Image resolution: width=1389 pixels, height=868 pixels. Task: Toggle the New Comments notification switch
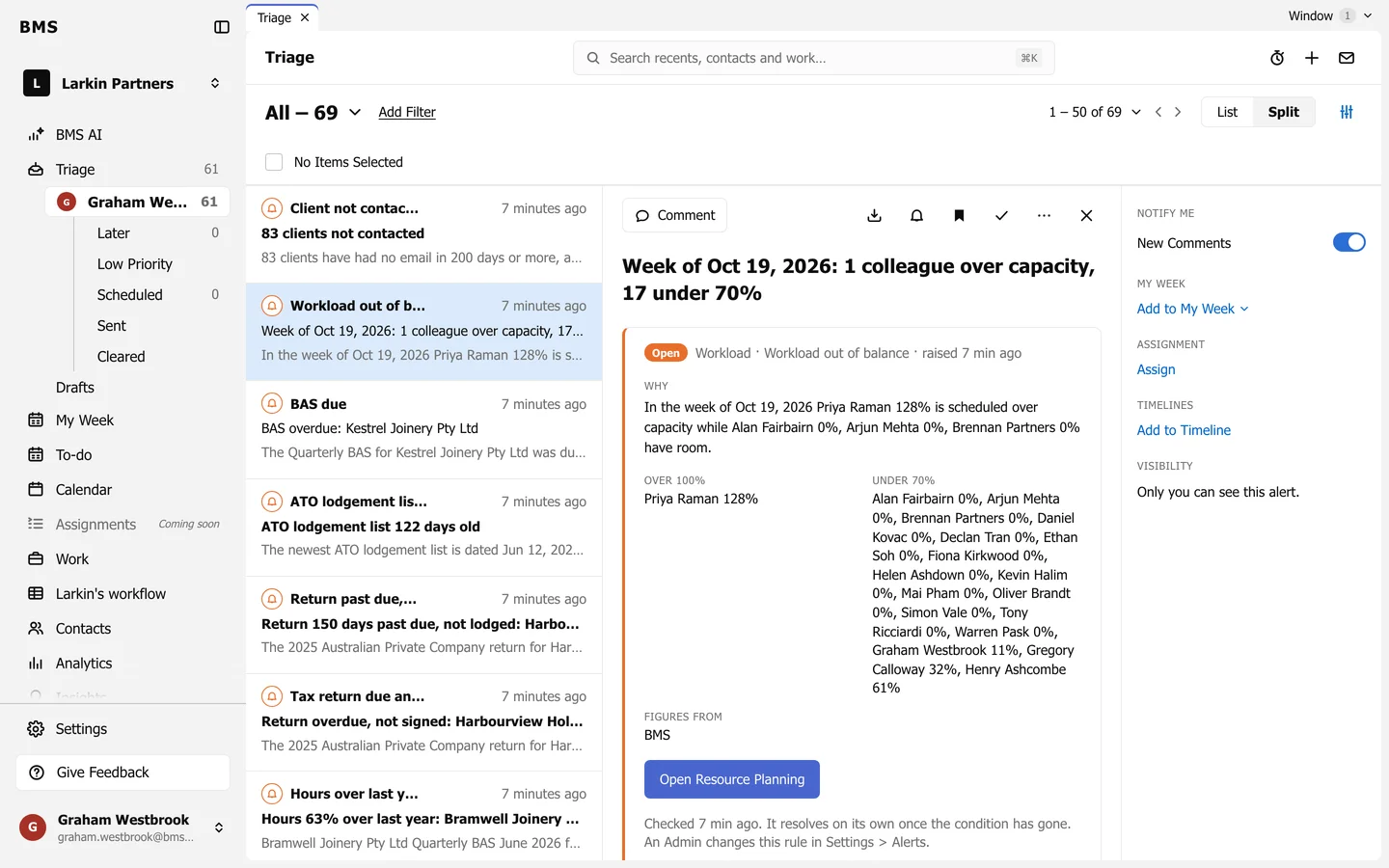tap(1348, 242)
